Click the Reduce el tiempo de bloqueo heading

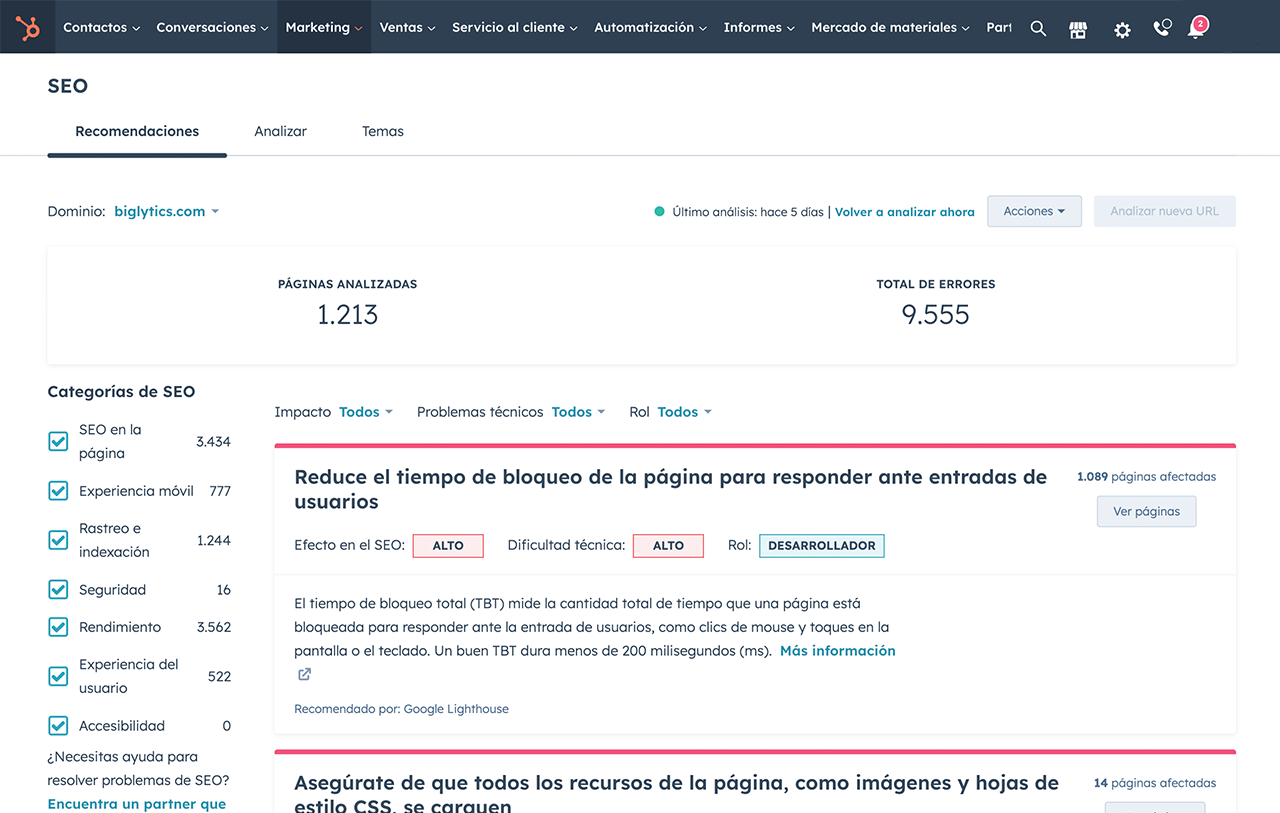click(670, 489)
